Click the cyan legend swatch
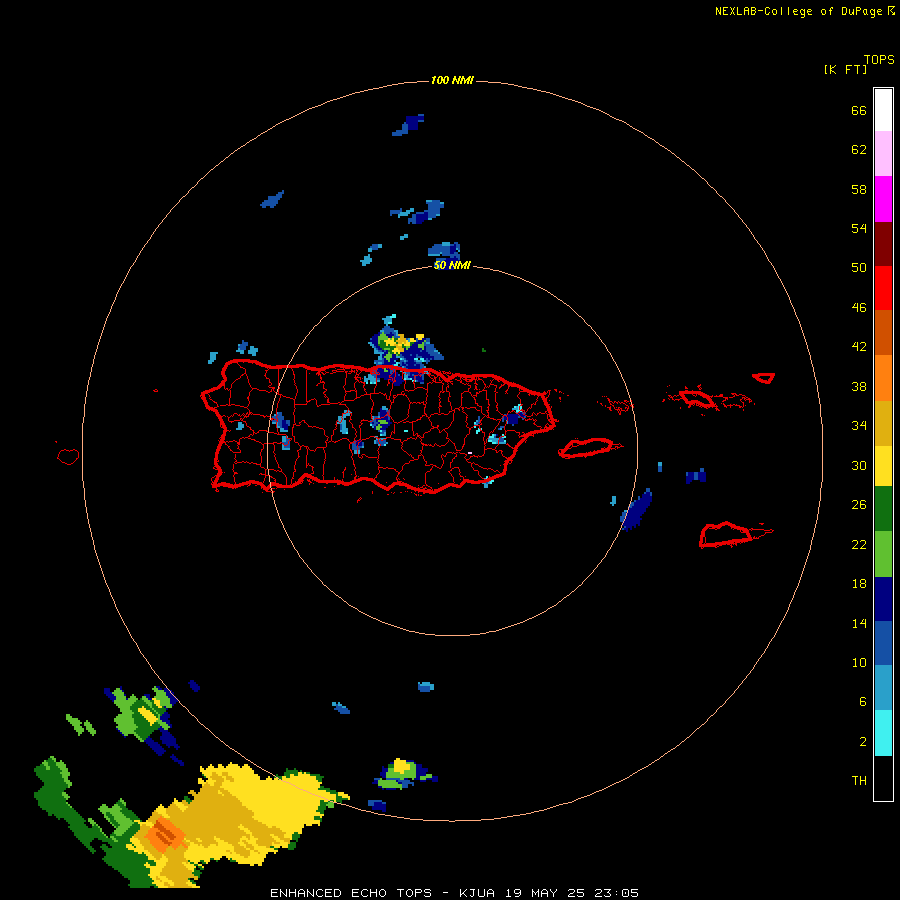 (883, 733)
